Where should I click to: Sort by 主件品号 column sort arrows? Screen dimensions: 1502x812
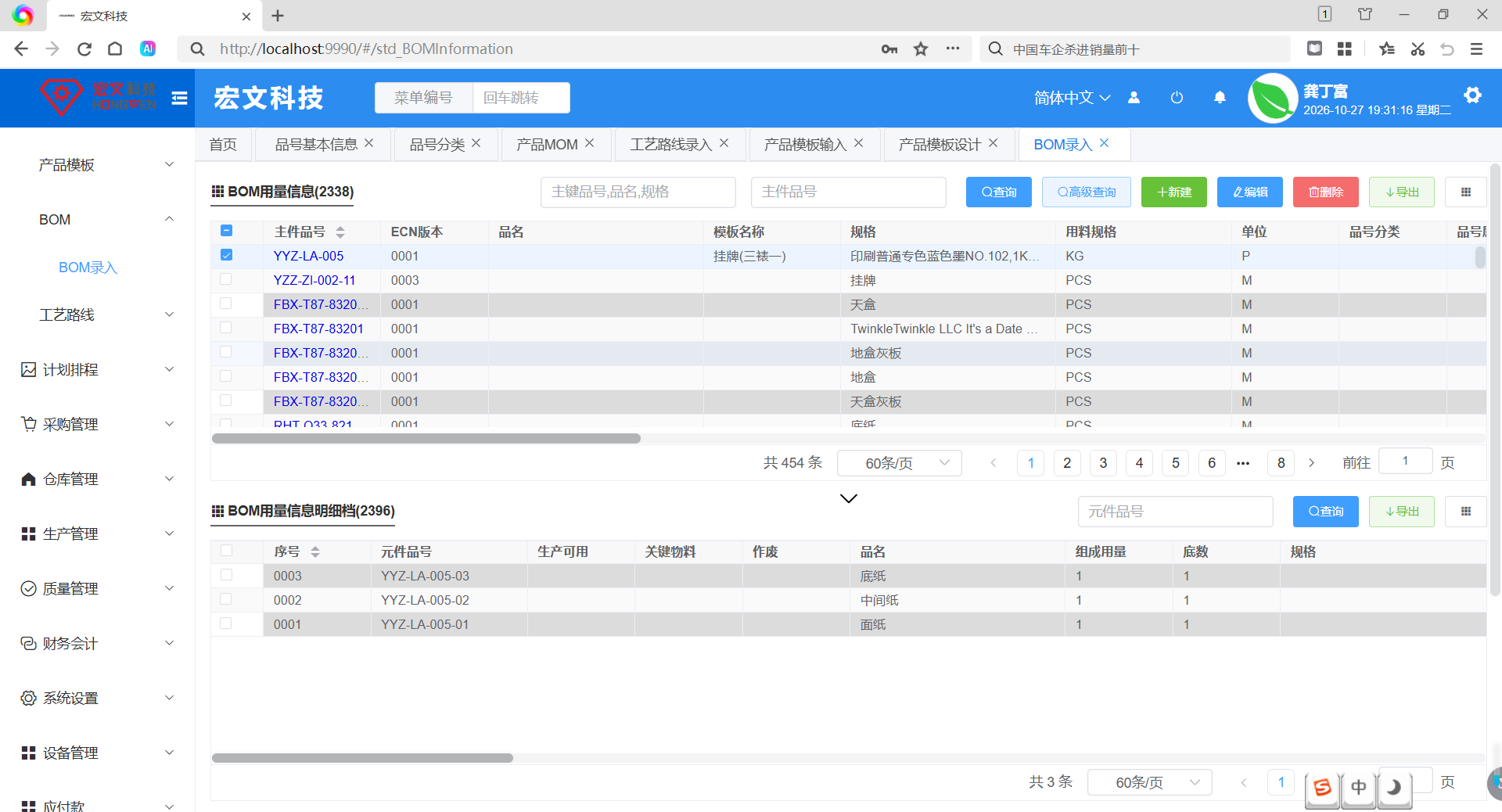(340, 232)
